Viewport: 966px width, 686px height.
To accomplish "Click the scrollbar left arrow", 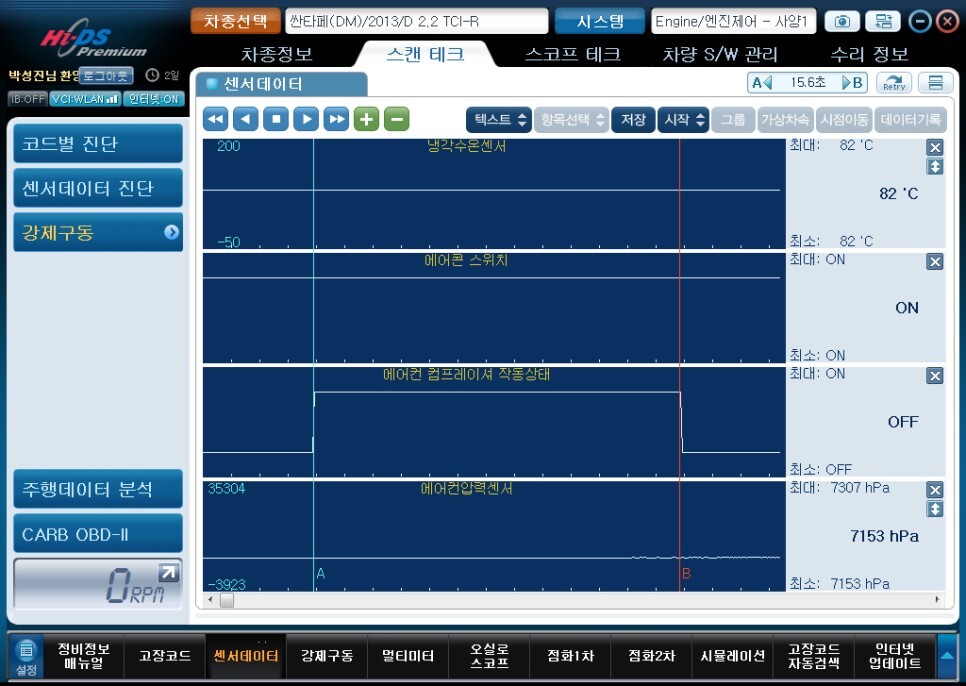I will [x=211, y=600].
